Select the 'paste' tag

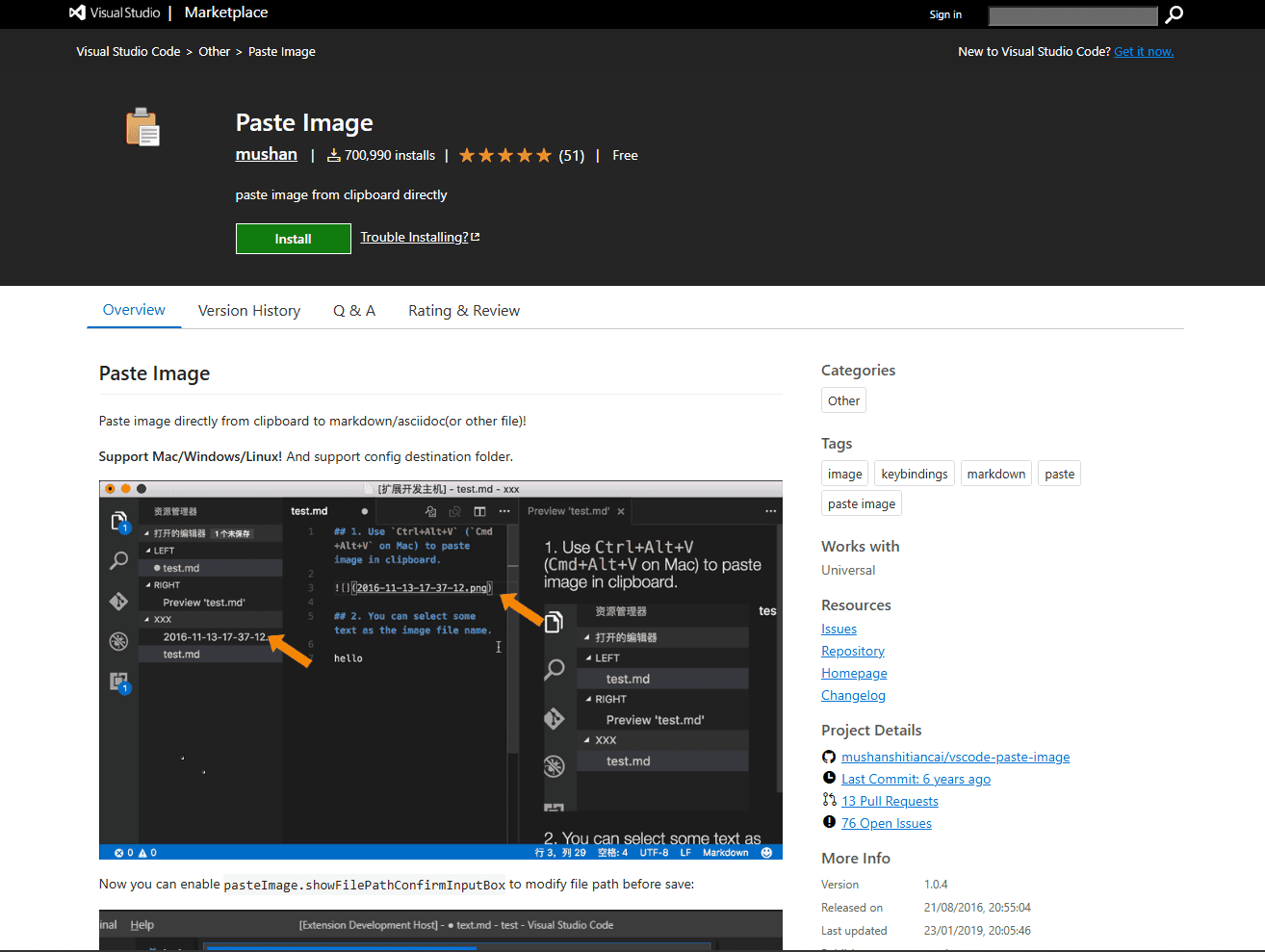[1059, 474]
